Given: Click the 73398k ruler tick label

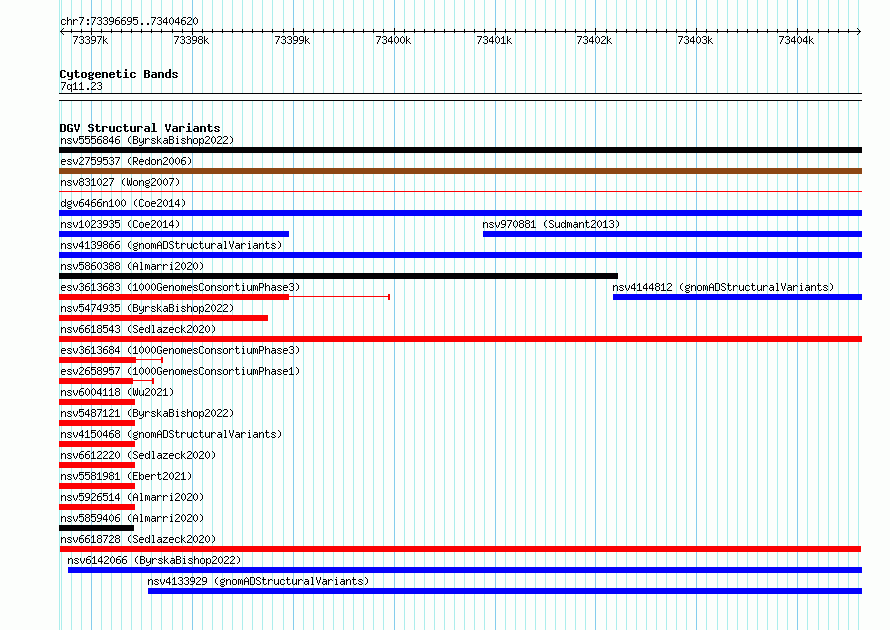Looking at the screenshot, I should pyautogui.click(x=191, y=41).
